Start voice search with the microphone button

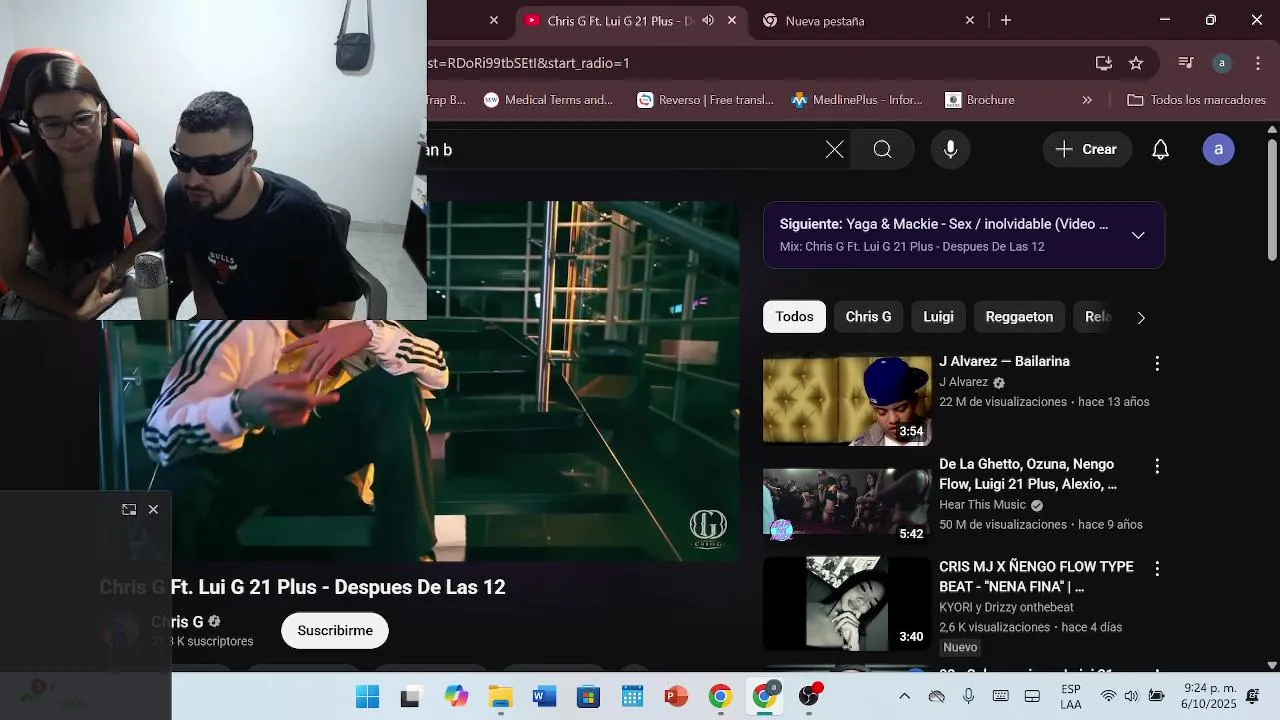tap(950, 150)
